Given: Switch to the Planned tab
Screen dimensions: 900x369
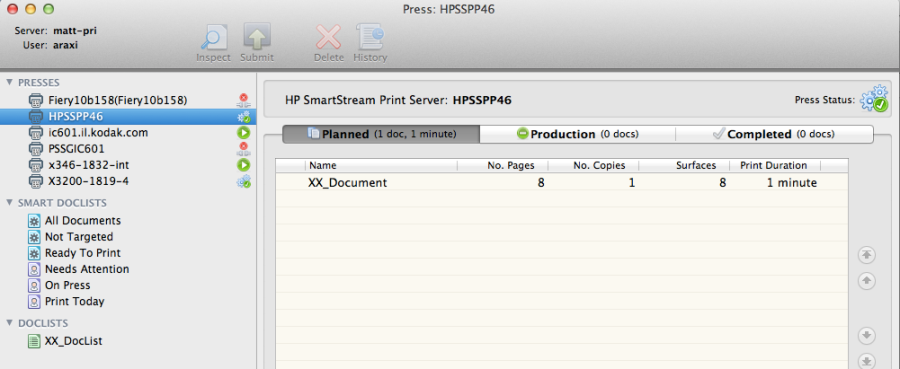Looking at the screenshot, I should [381, 134].
